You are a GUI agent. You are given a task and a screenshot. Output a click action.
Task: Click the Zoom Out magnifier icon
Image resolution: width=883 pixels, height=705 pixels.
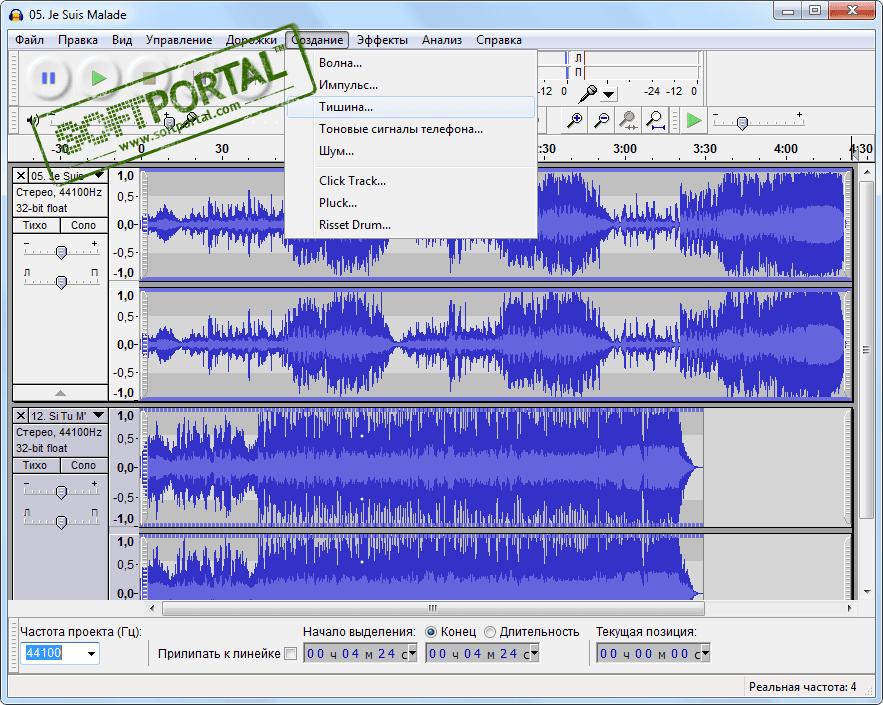[x=602, y=120]
